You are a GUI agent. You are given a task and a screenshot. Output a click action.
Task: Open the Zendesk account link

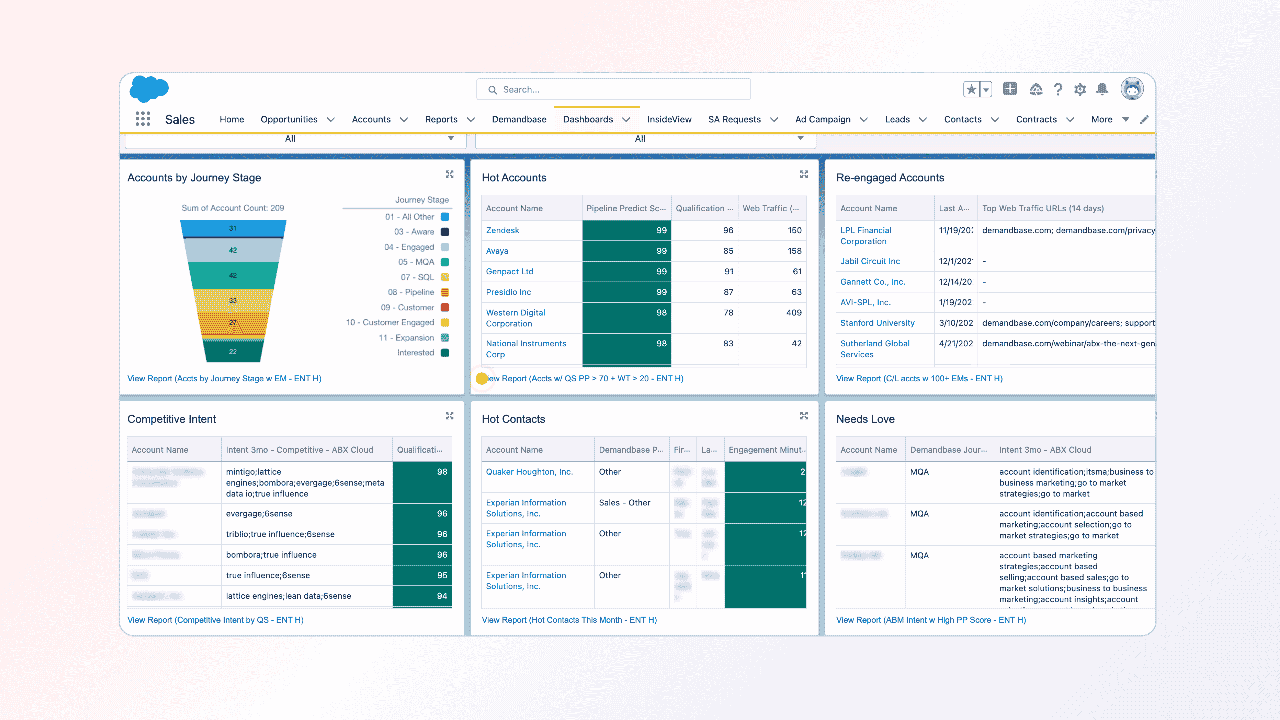point(502,230)
